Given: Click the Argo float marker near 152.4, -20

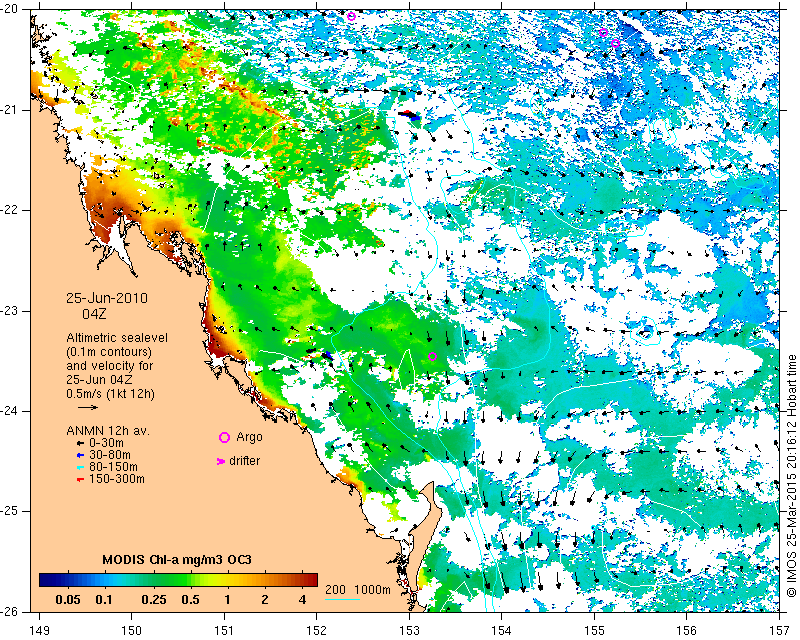Looking at the screenshot, I should coord(351,16).
